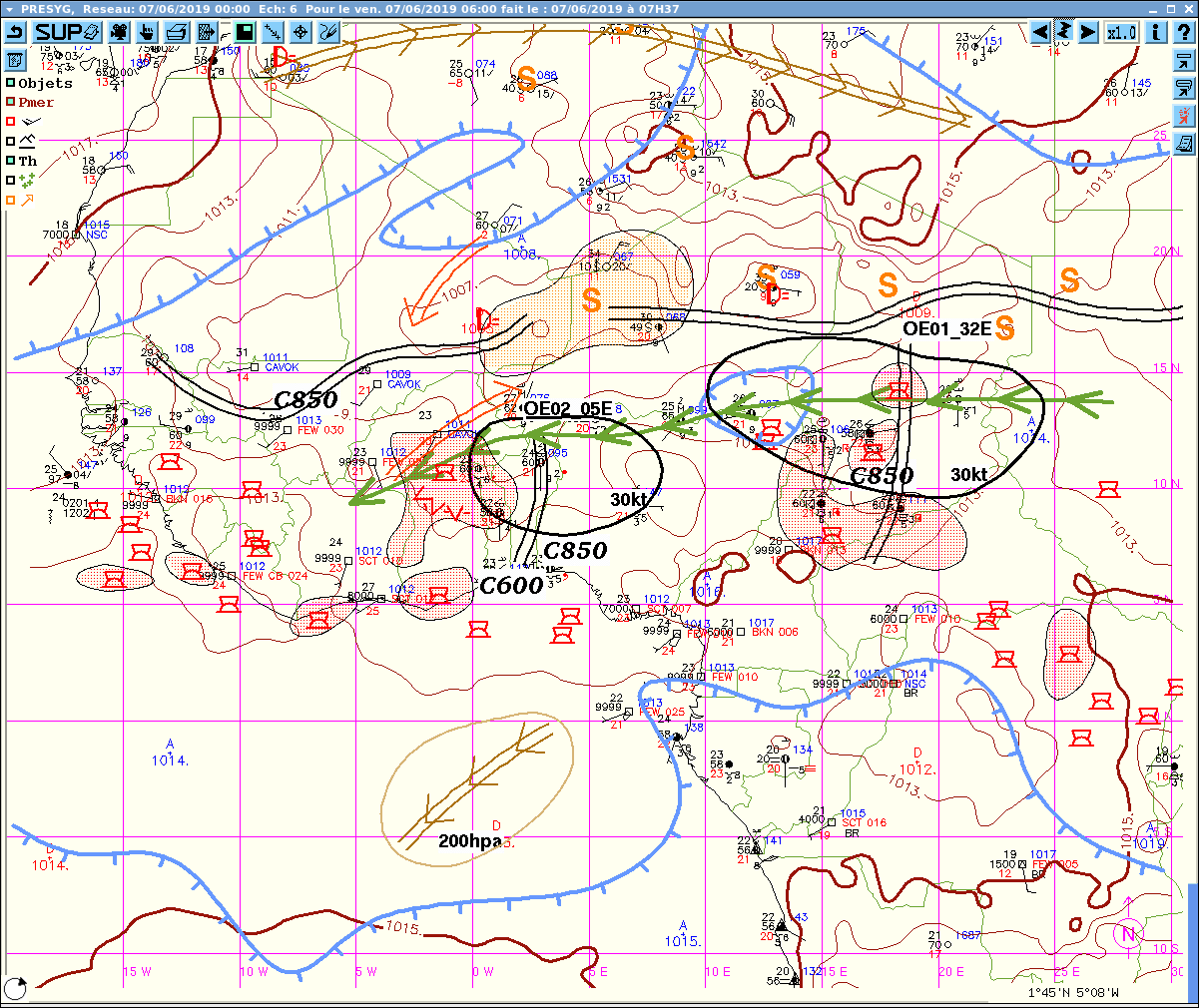Click the 'FEW CB 024' station report
This screenshot has height=1008, width=1199.
(x=275, y=576)
